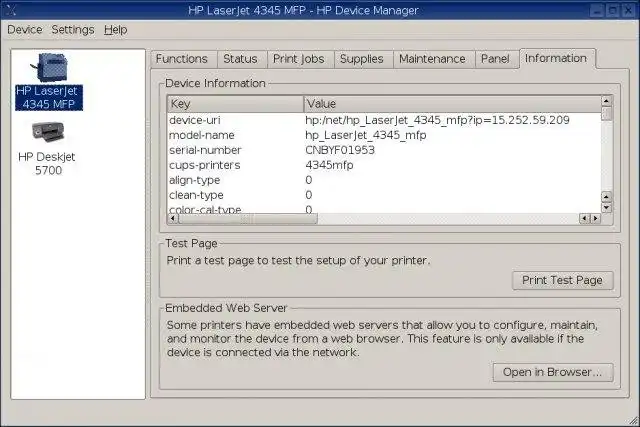This screenshot has height=427, width=640.
Task: Click the window resize grip in bottom corner
Action: pos(634,420)
